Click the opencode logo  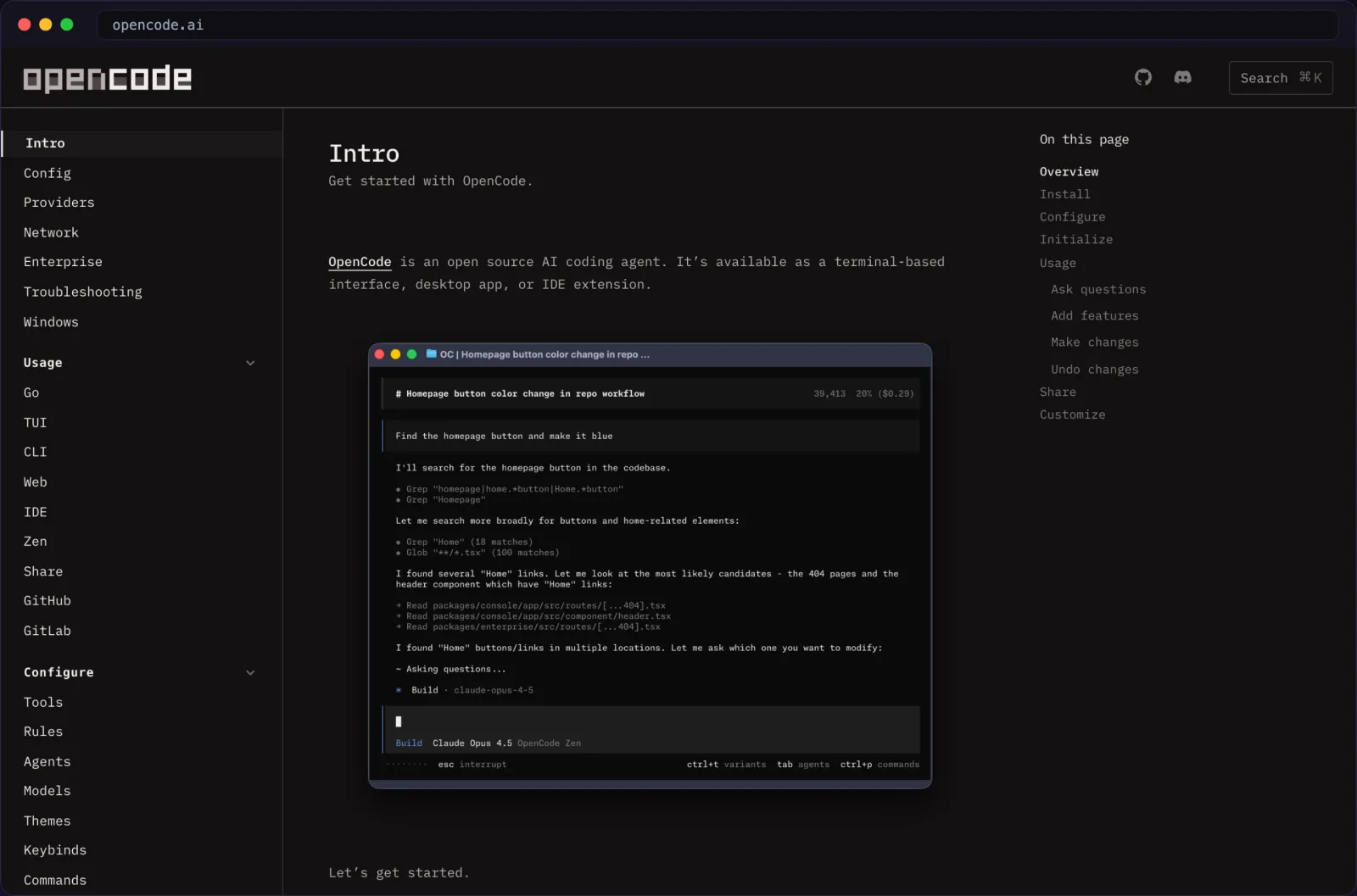tap(108, 78)
